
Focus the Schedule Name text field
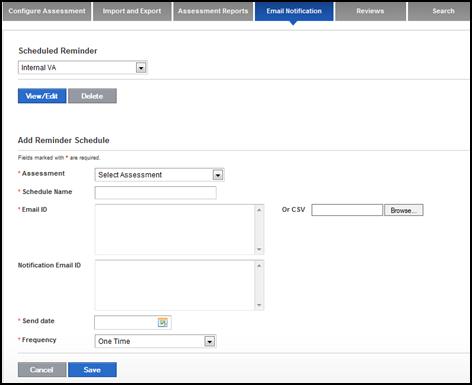pos(156,193)
